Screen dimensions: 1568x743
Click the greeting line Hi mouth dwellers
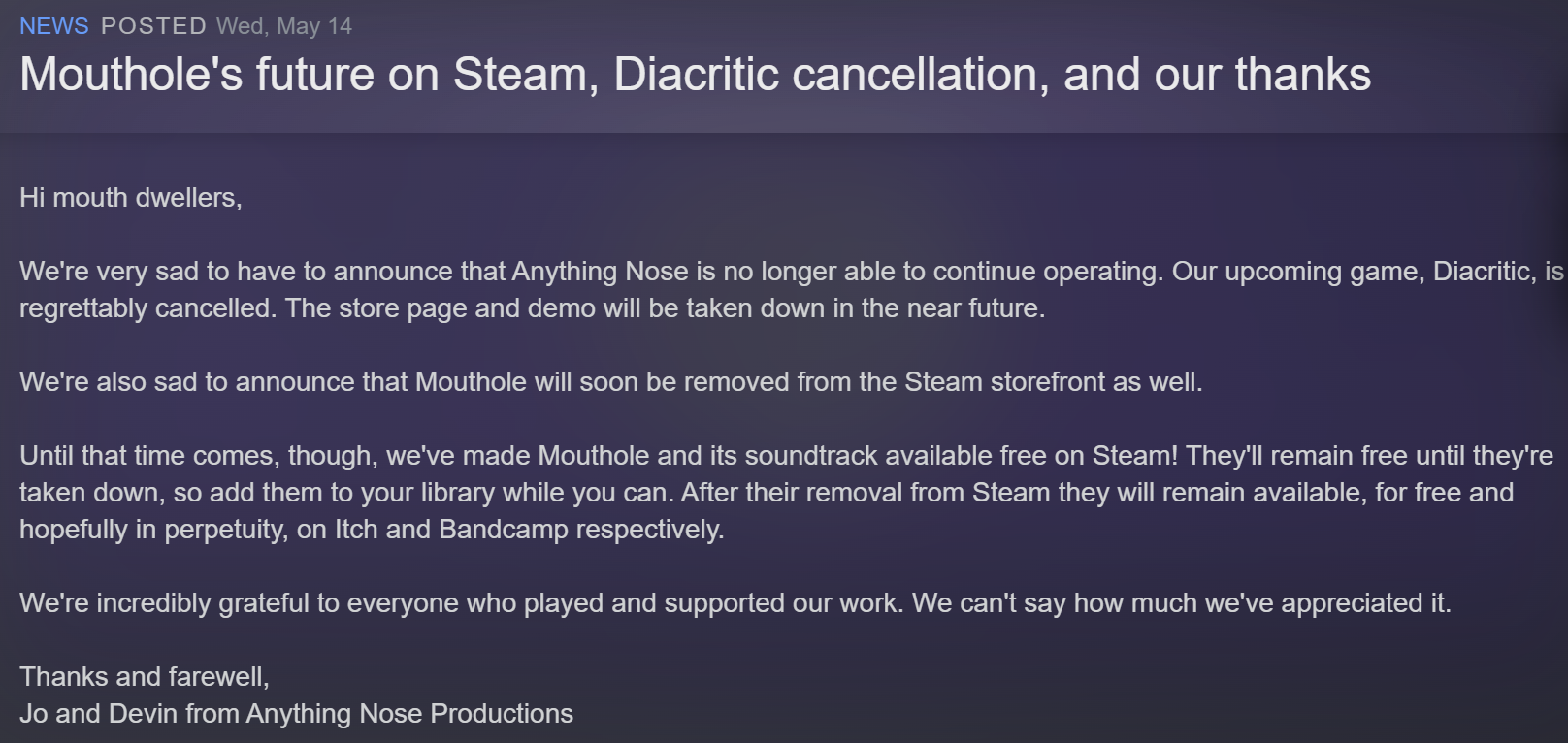(x=131, y=198)
